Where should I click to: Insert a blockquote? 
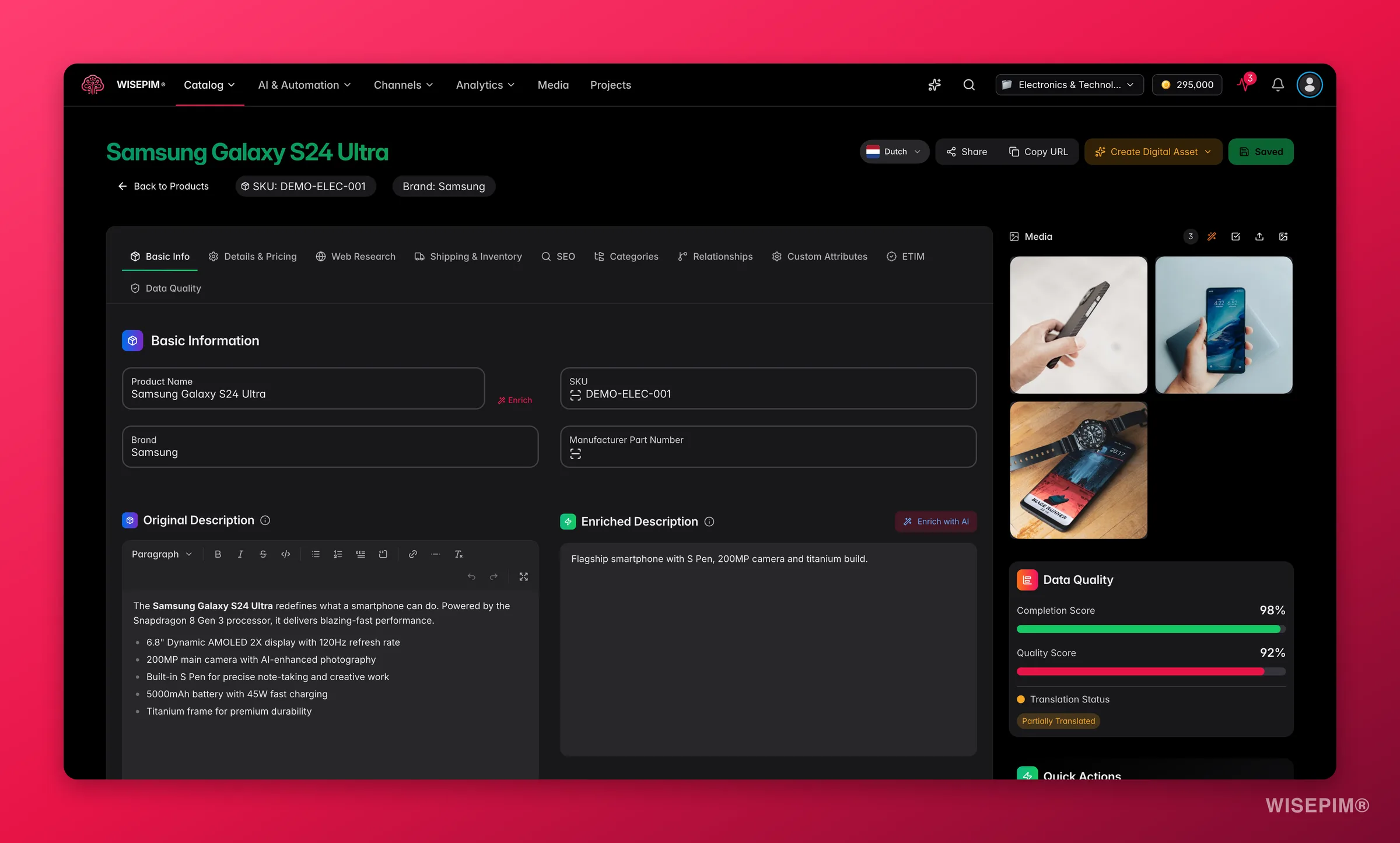coord(360,554)
